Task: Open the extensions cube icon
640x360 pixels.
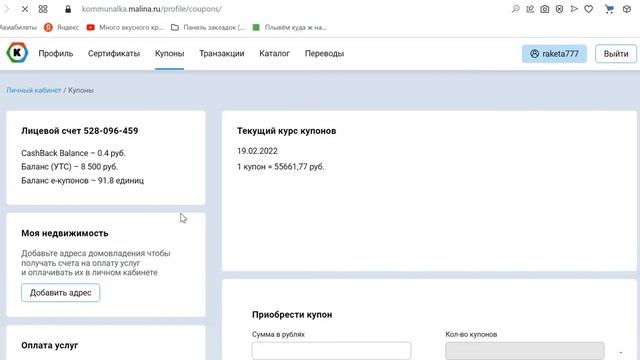Action: pos(627,9)
